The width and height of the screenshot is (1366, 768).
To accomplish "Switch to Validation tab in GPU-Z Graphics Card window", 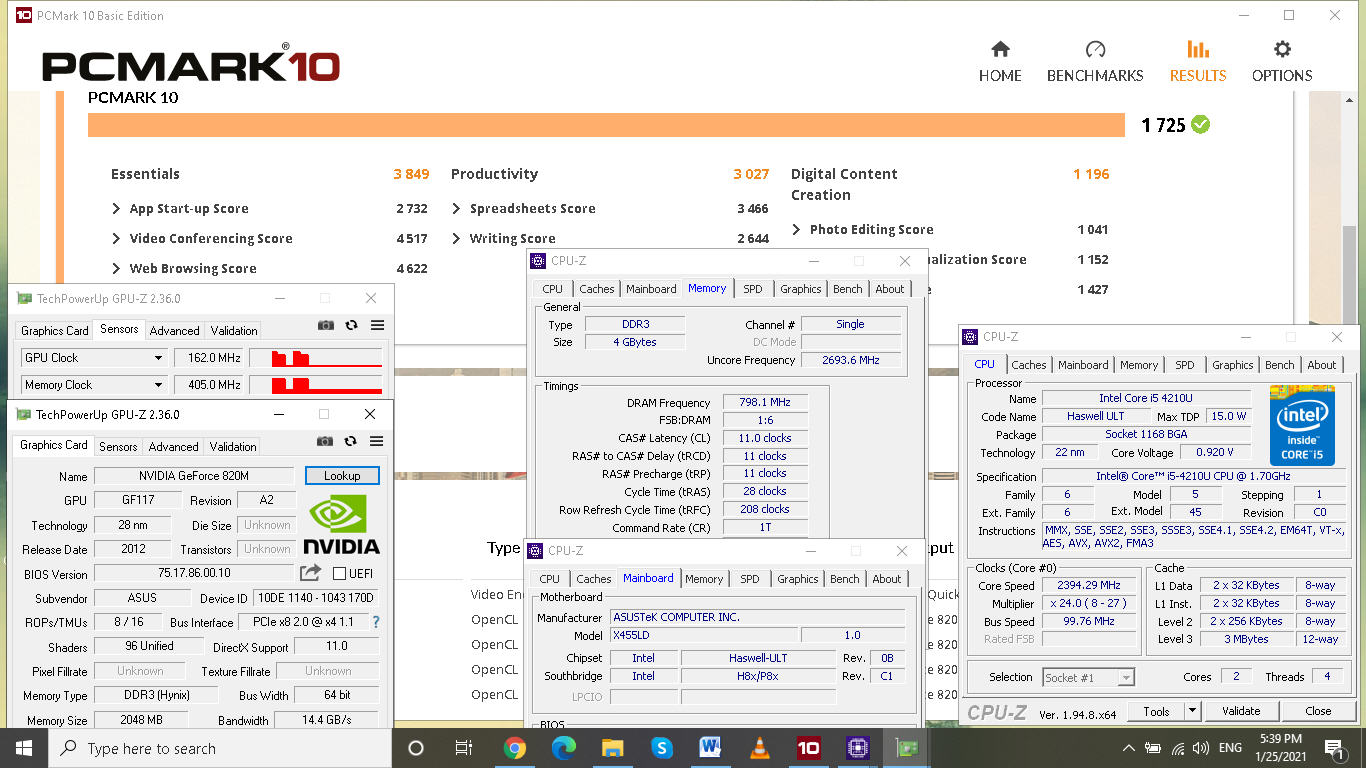I will pos(233,447).
